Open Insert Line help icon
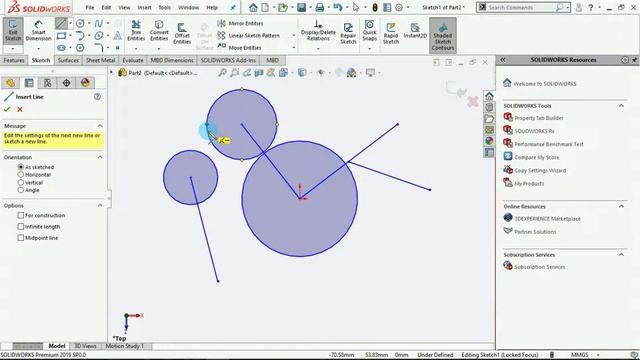 97,96
